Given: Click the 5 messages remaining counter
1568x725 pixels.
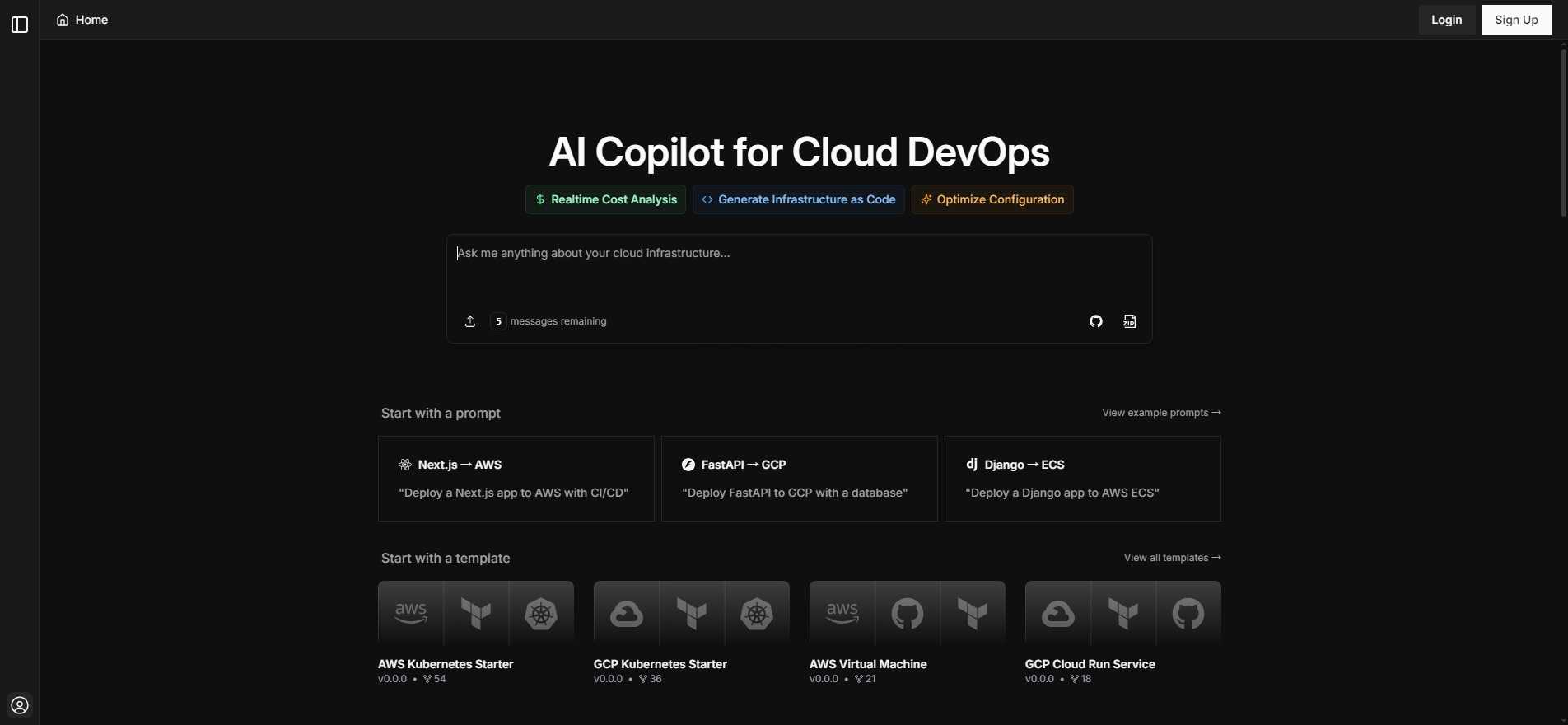Looking at the screenshot, I should [548, 321].
